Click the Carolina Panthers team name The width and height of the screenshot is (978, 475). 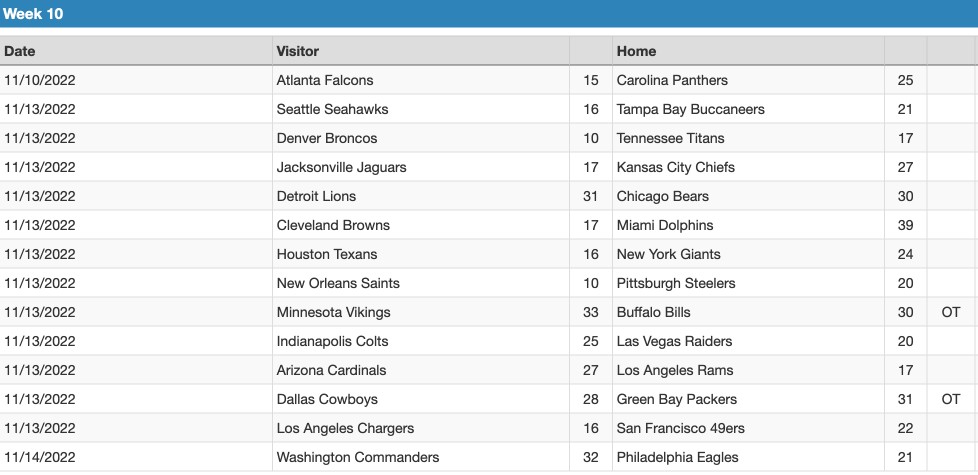pyautogui.click(x=672, y=80)
